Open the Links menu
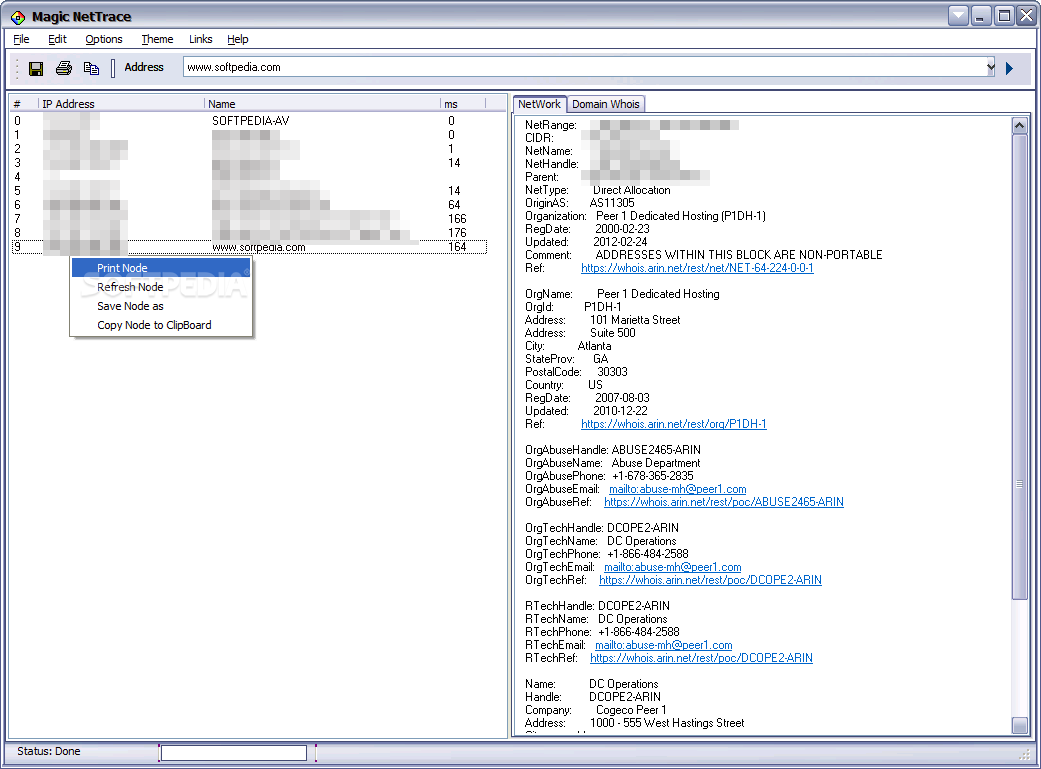The image size is (1041, 769). pos(200,39)
